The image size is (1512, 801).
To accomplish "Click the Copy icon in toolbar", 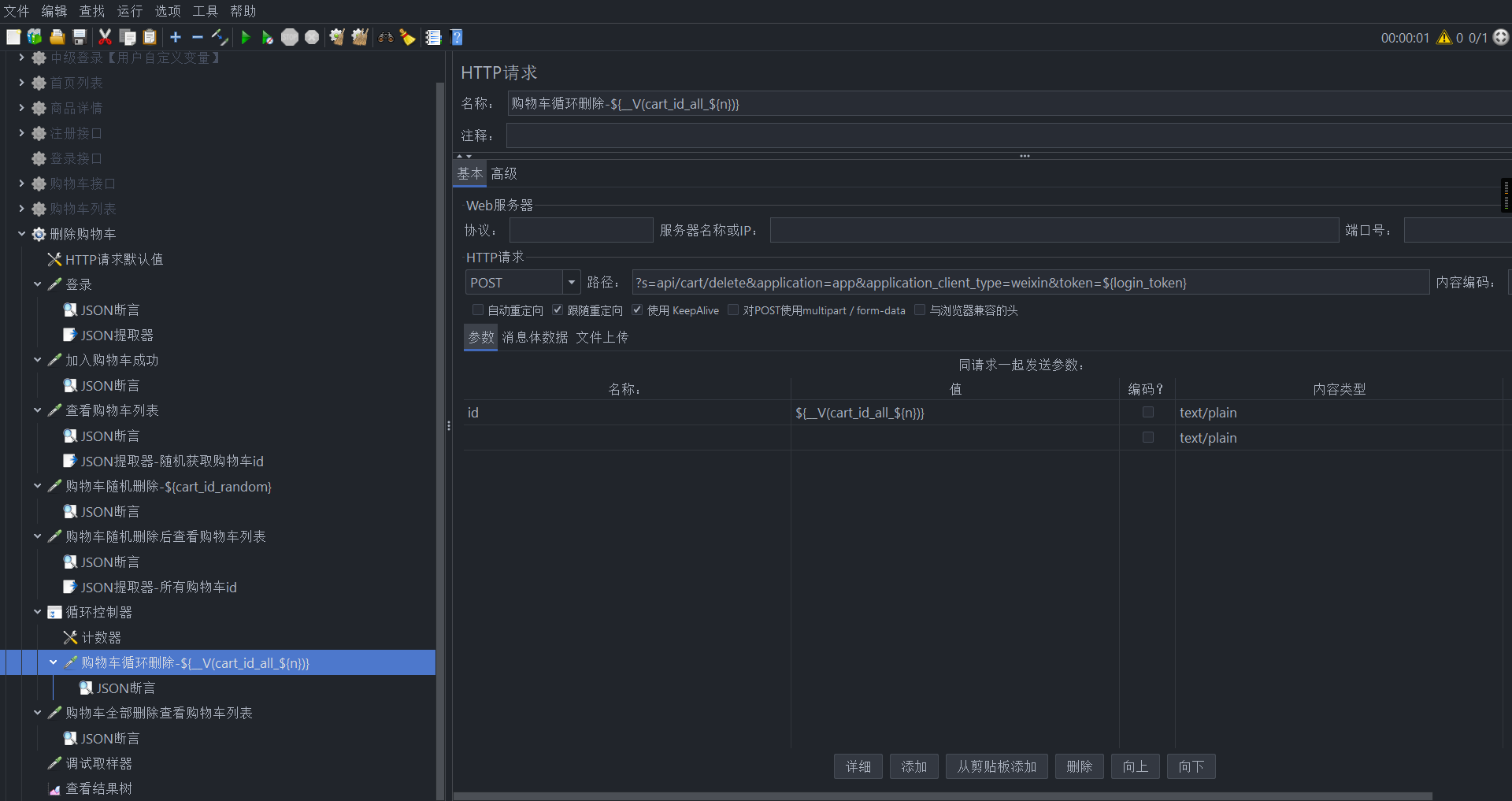I will click(x=128, y=37).
